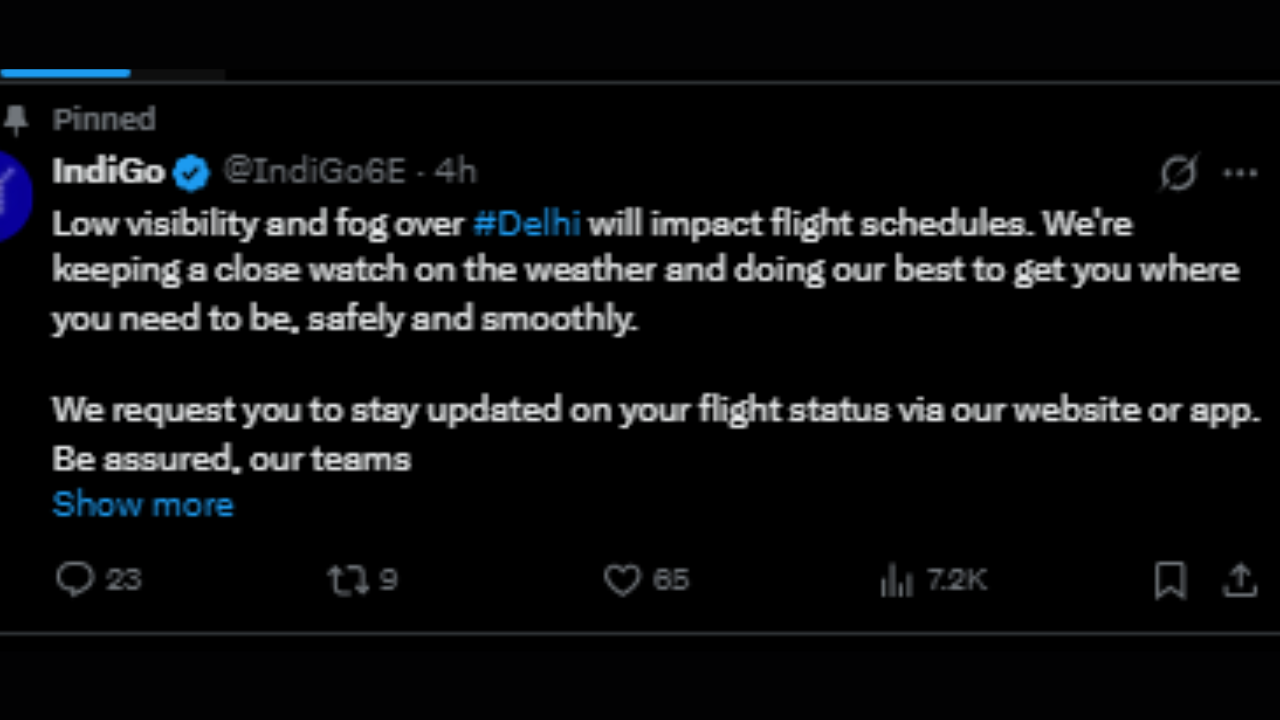Click the like count showing 65
The image size is (1280, 720).
point(671,579)
